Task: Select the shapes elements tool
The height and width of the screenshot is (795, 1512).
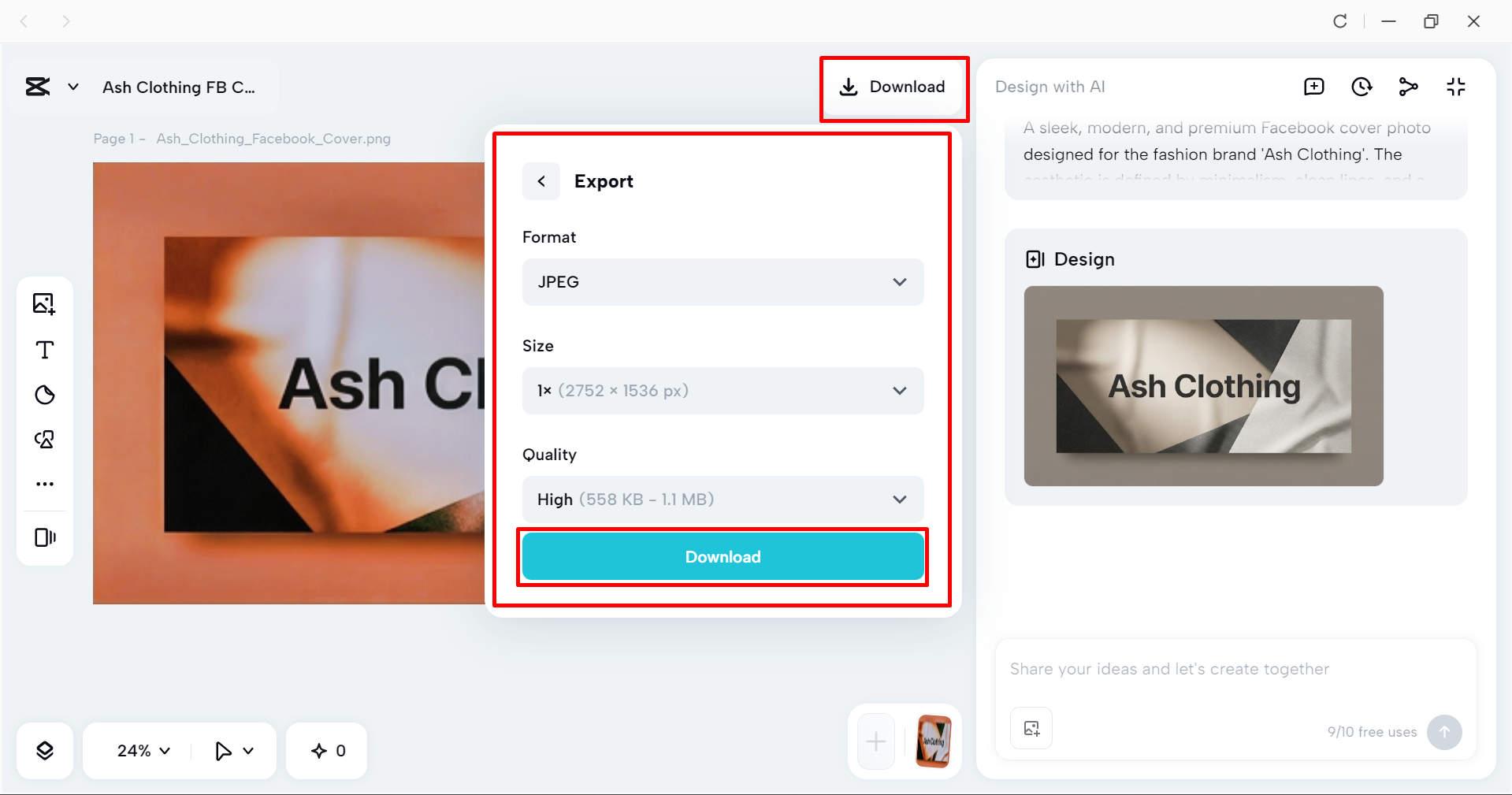Action: pos(45,440)
